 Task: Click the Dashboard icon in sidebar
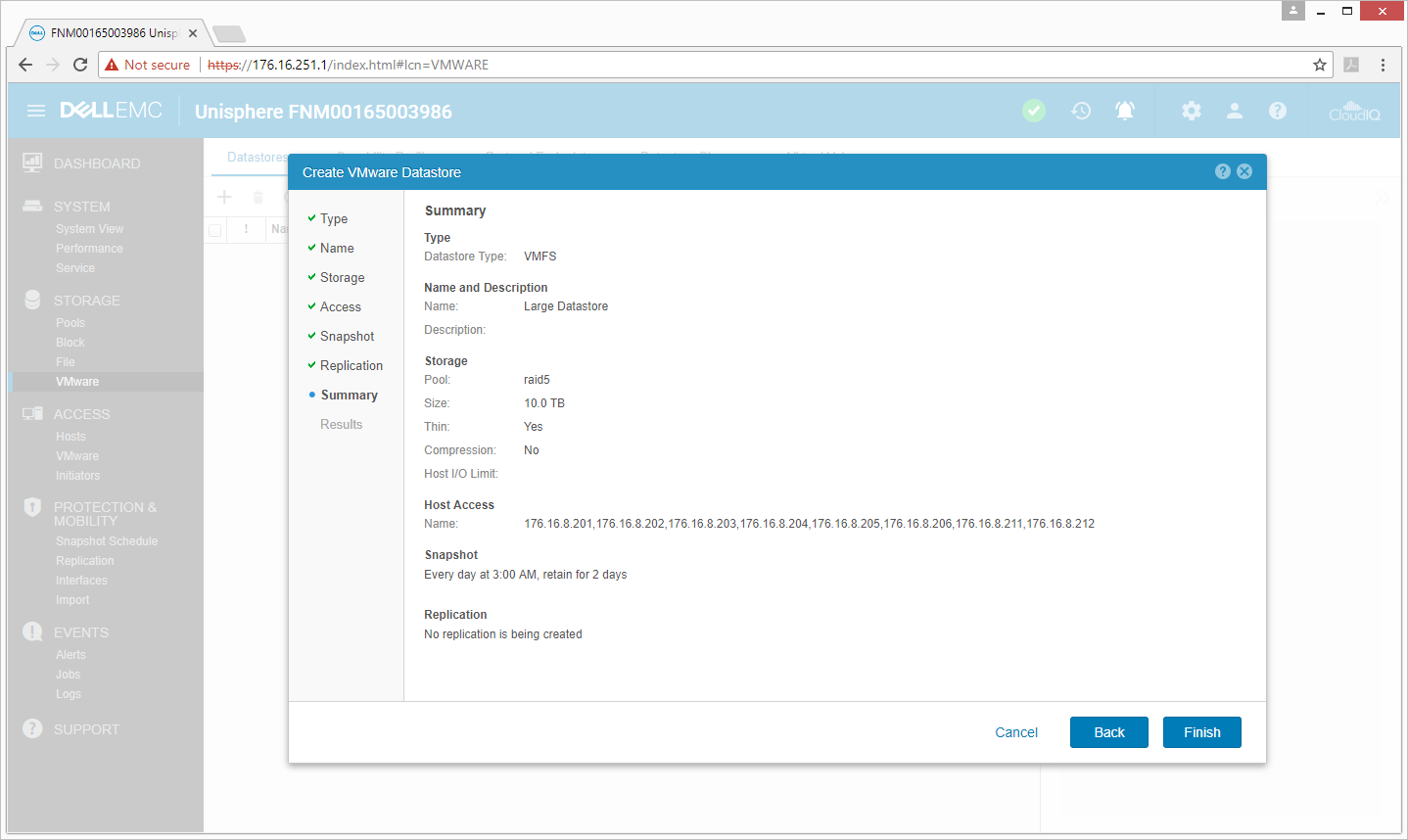(x=32, y=163)
